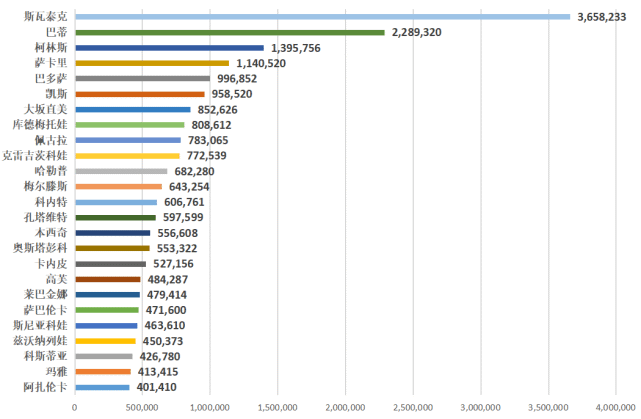This screenshot has width=641, height=419.
Task: Select the value label 553,322
Action: (x=177, y=248)
